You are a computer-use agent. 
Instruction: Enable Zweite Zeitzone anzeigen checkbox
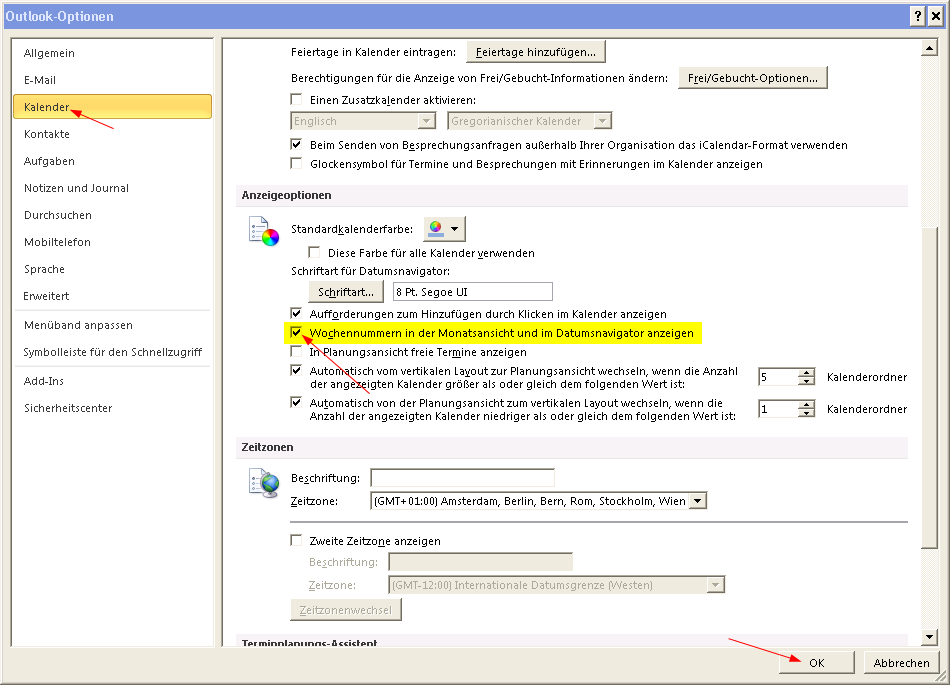point(296,540)
